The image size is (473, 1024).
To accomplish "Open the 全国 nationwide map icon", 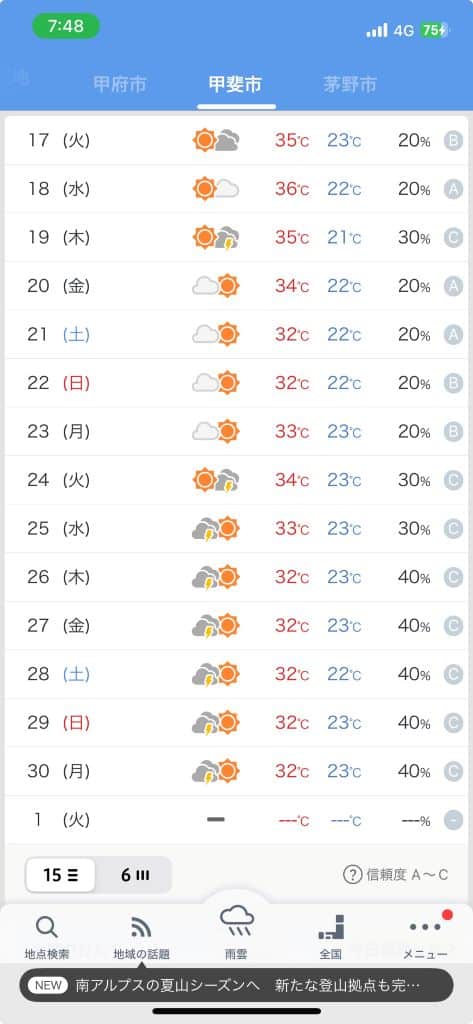I will tap(331, 927).
